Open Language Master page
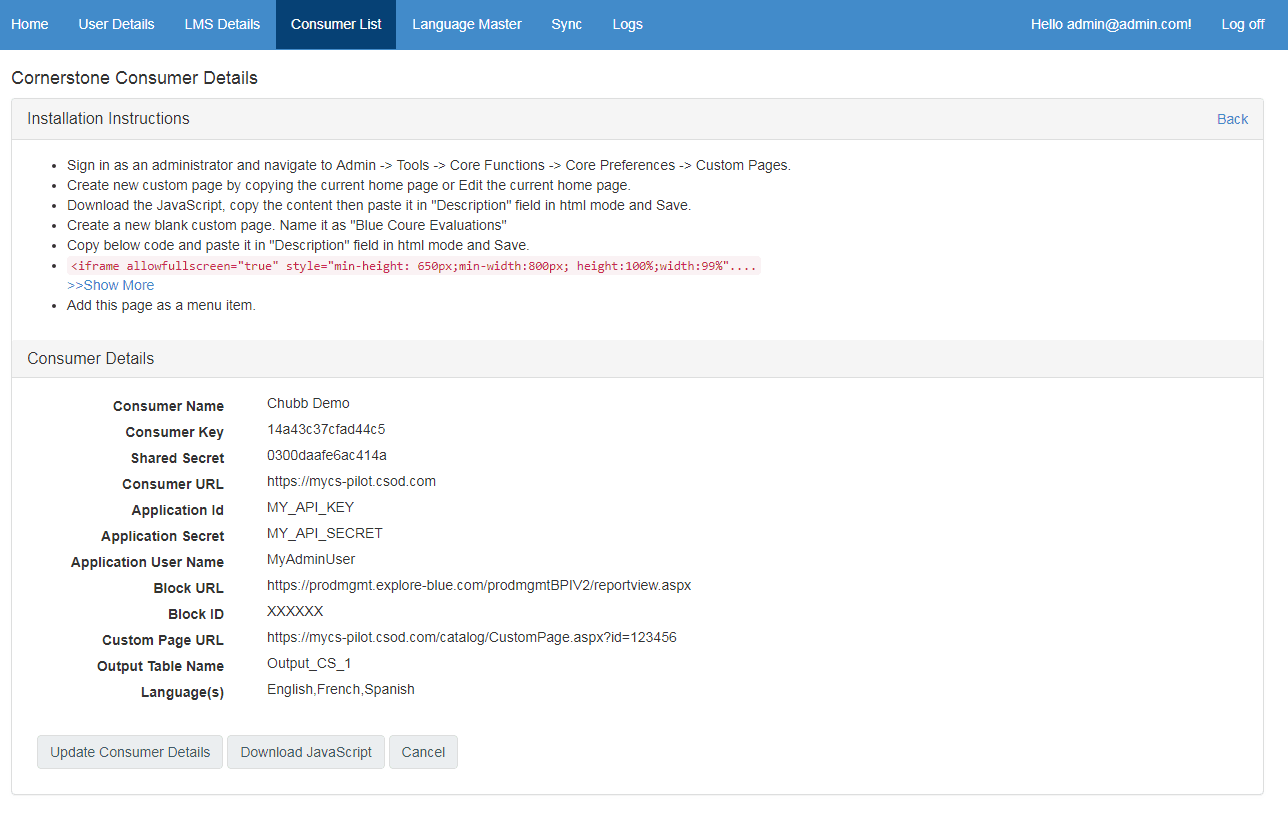Image resolution: width=1288 pixels, height=834 pixels. [467, 24]
